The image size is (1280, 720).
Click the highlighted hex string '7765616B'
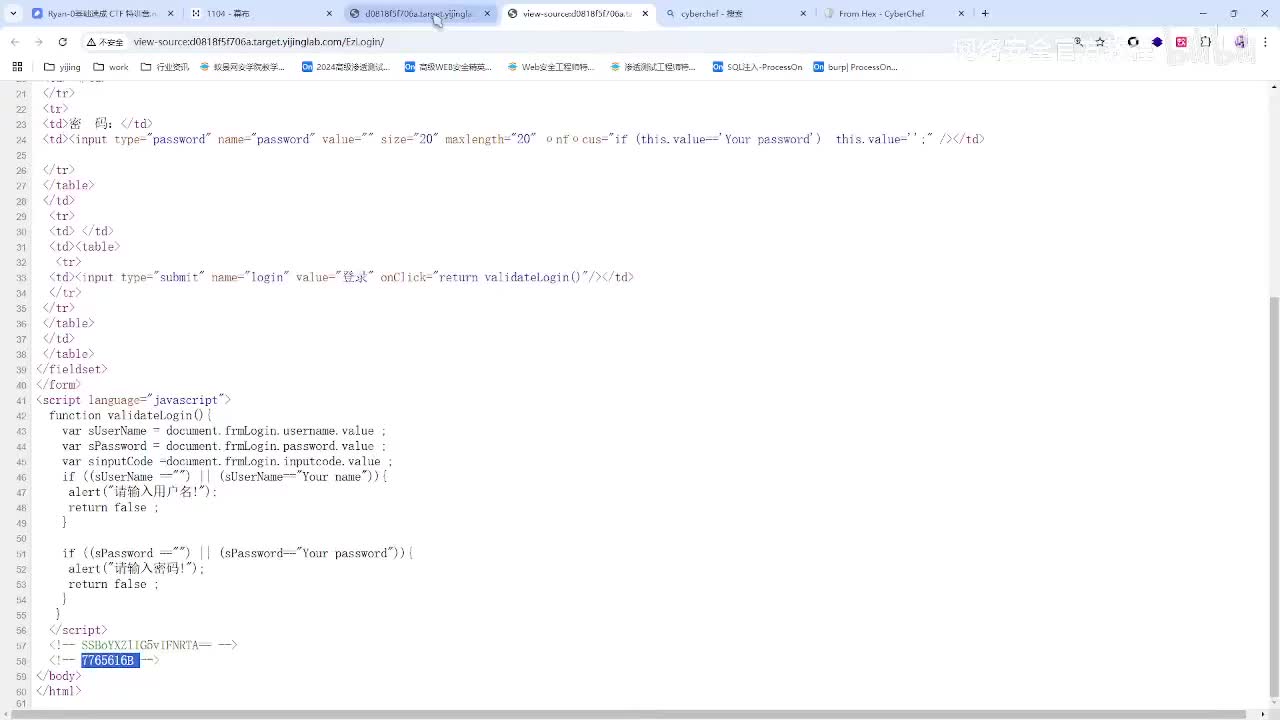coord(108,661)
